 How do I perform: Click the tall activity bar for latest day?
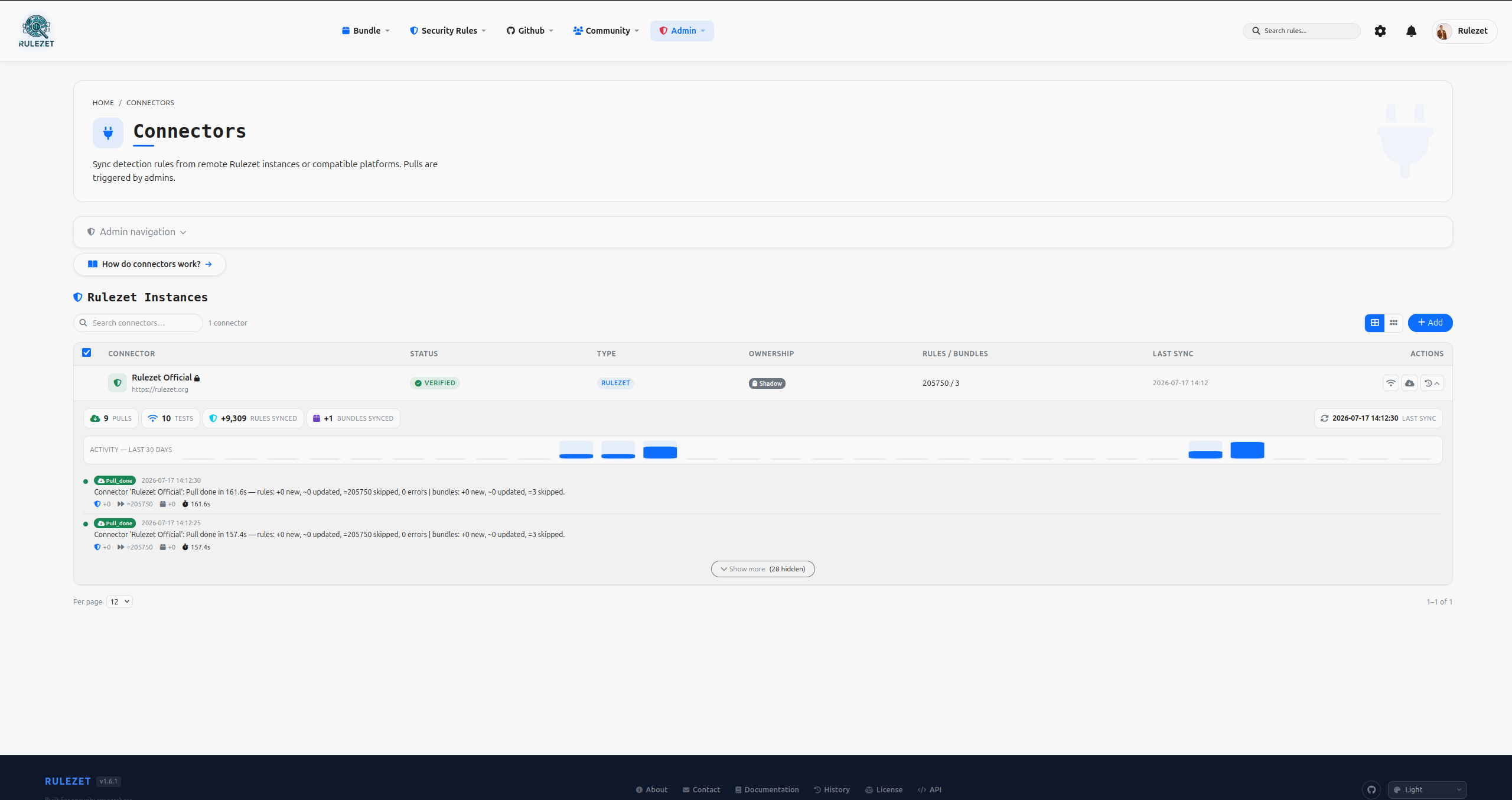[1247, 450]
